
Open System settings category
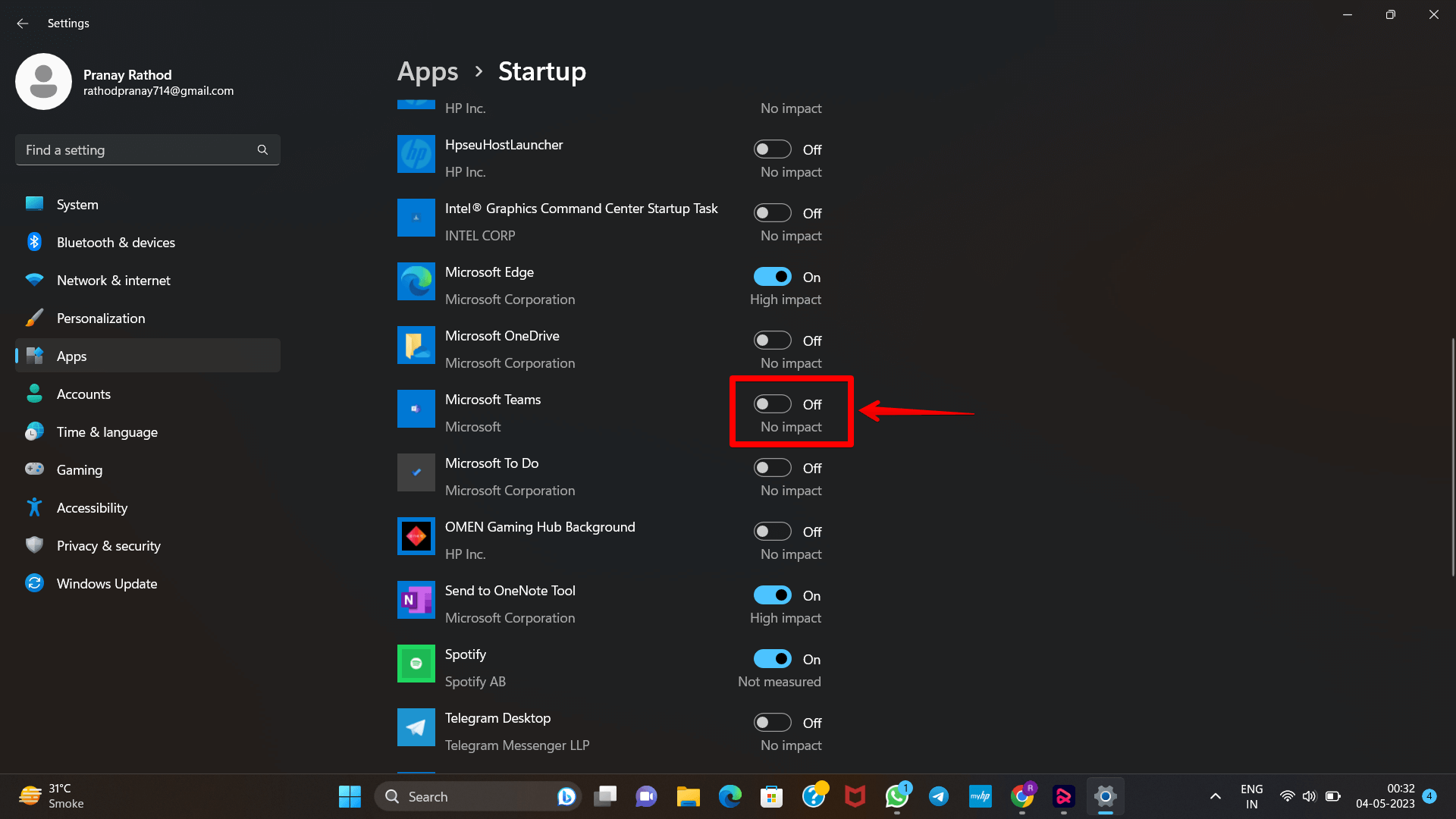pyautogui.click(x=148, y=204)
